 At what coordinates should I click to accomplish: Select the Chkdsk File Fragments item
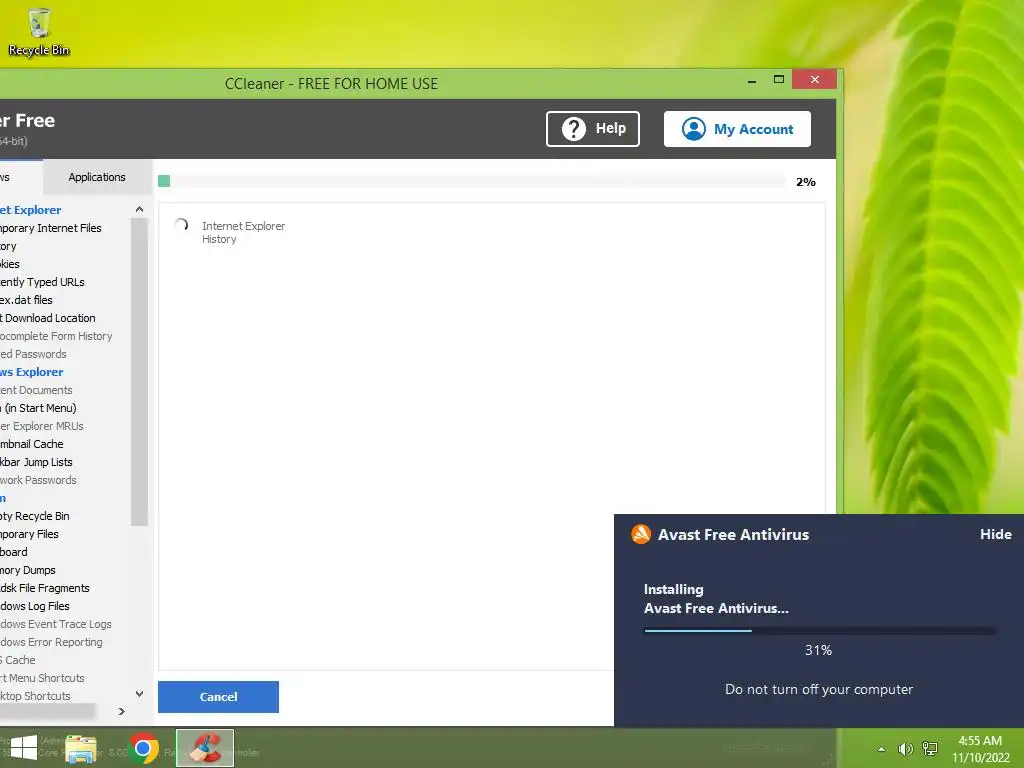click(44, 588)
